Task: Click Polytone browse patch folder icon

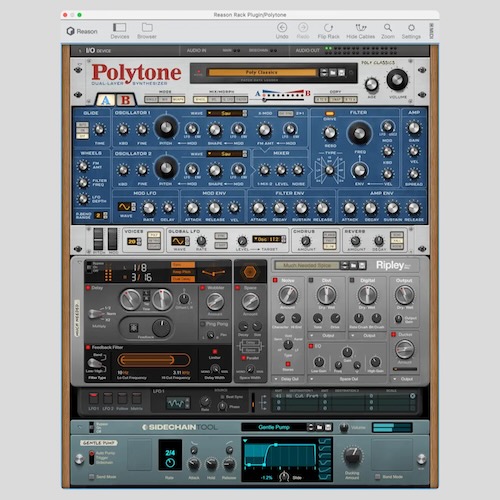Action: tap(333, 72)
